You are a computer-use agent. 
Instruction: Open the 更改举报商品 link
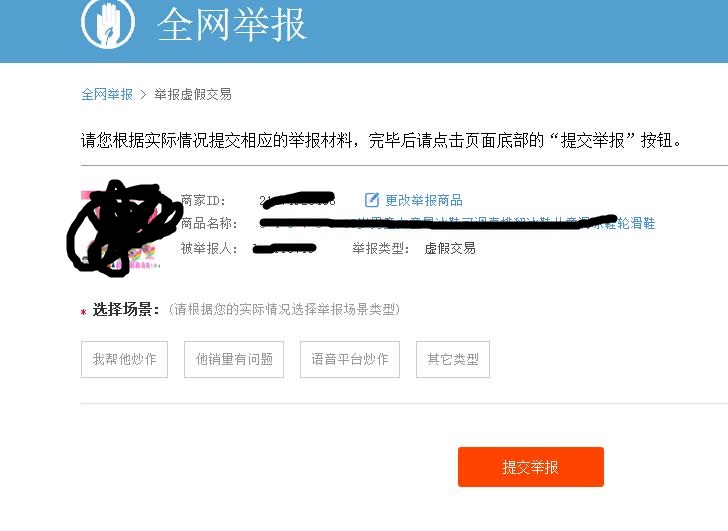pyautogui.click(x=423, y=200)
